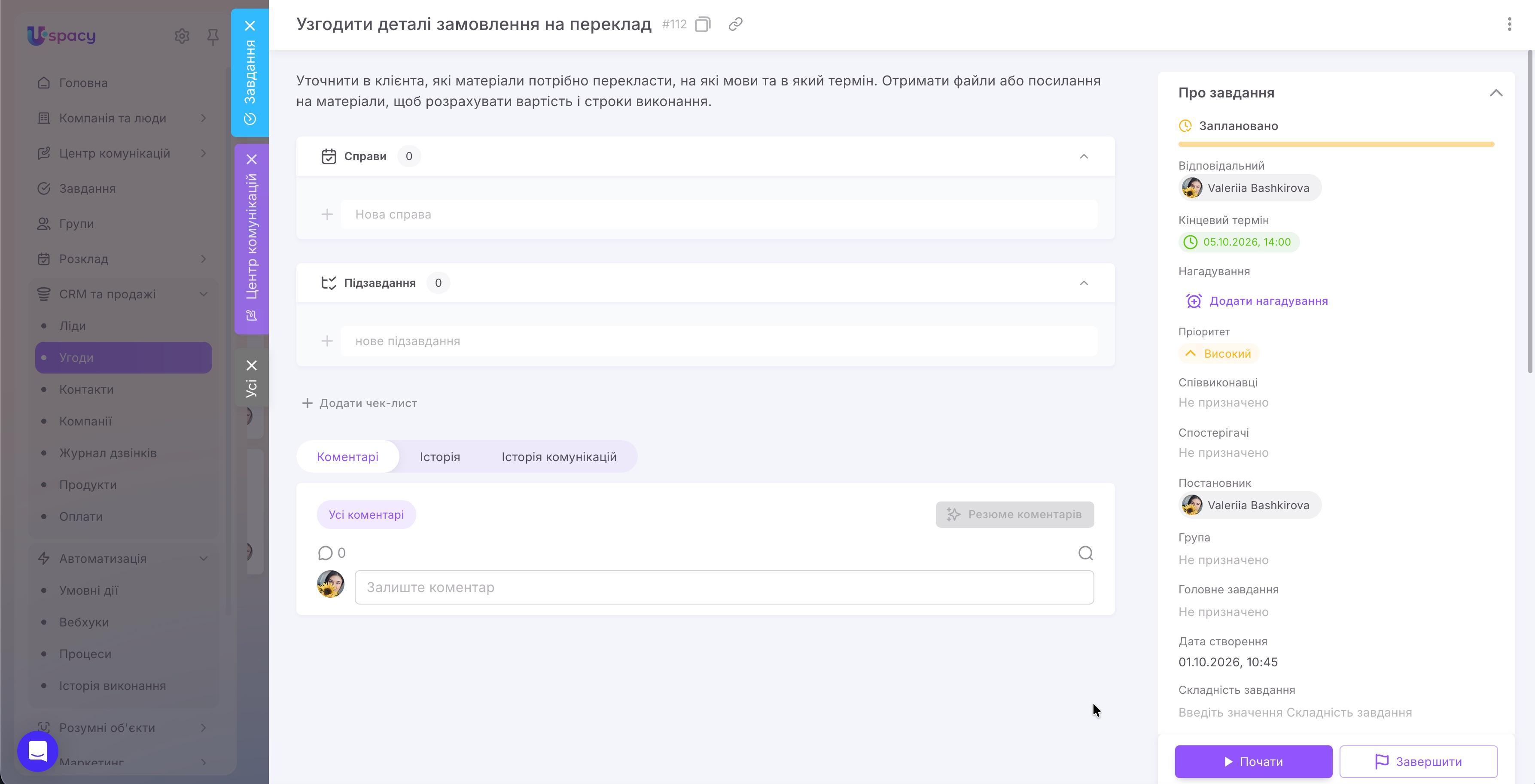Screen dimensions: 1535x784
Task: Click the yellow Заплановано status progress bar
Action: (1336, 144)
